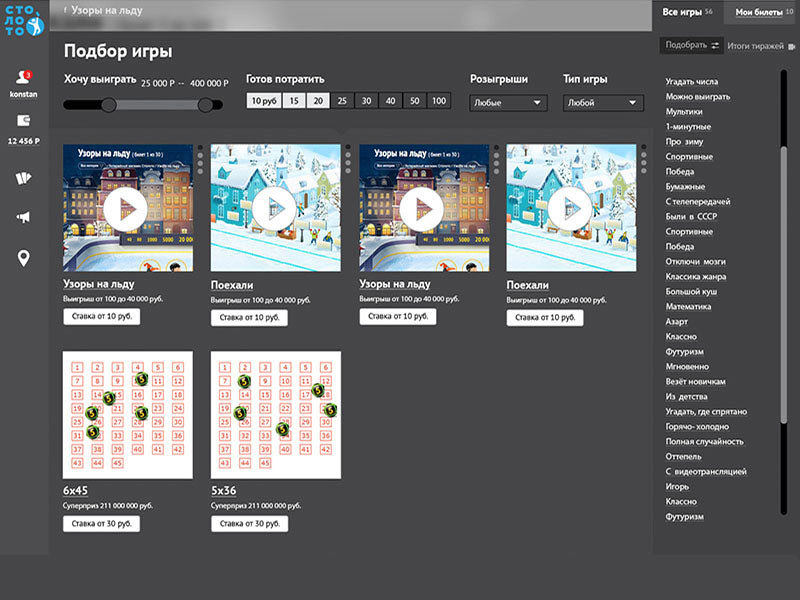Open the tickets icon in sidebar
The image size is (800, 600).
[23, 178]
